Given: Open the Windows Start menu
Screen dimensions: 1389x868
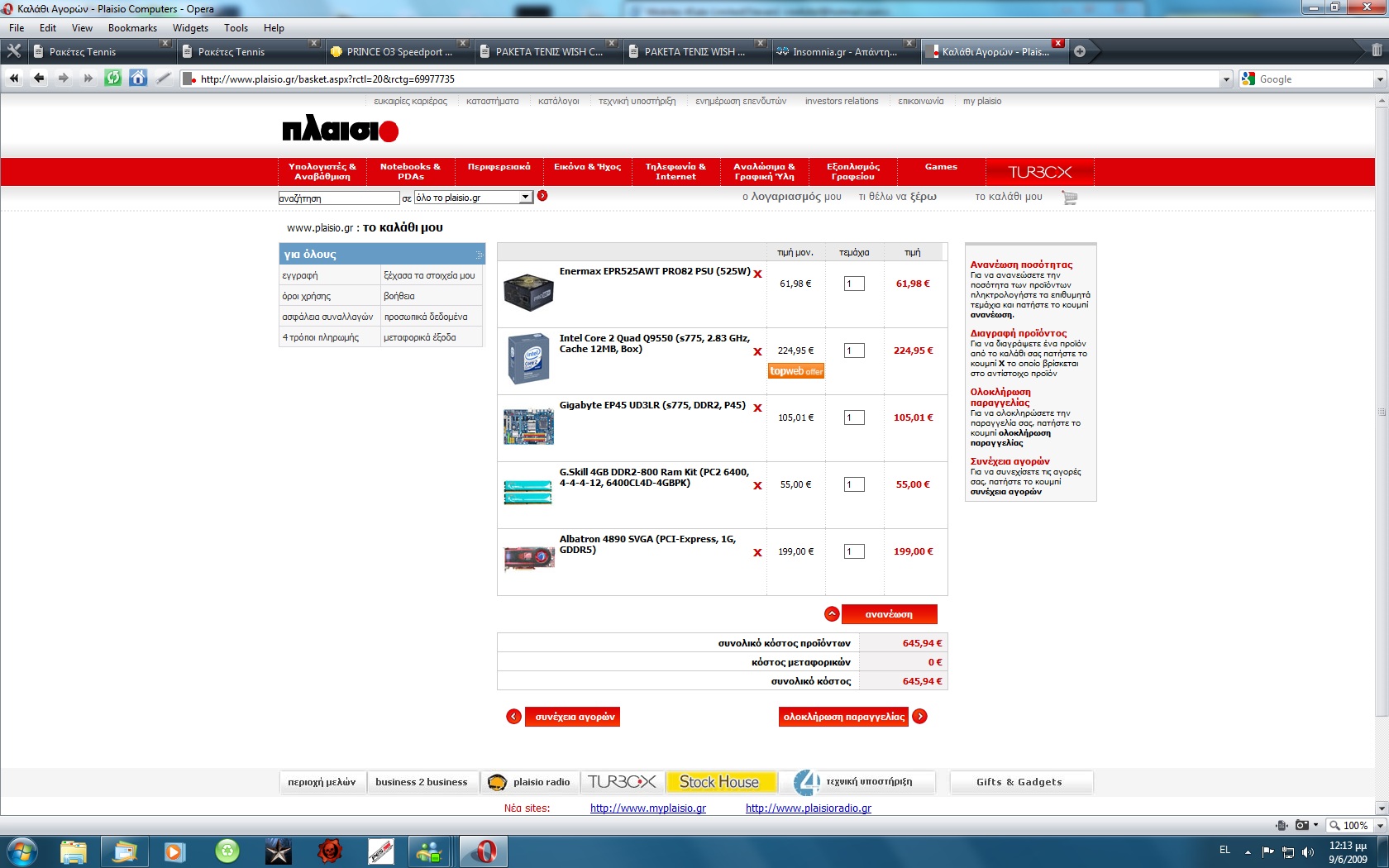Looking at the screenshot, I should point(21,851).
